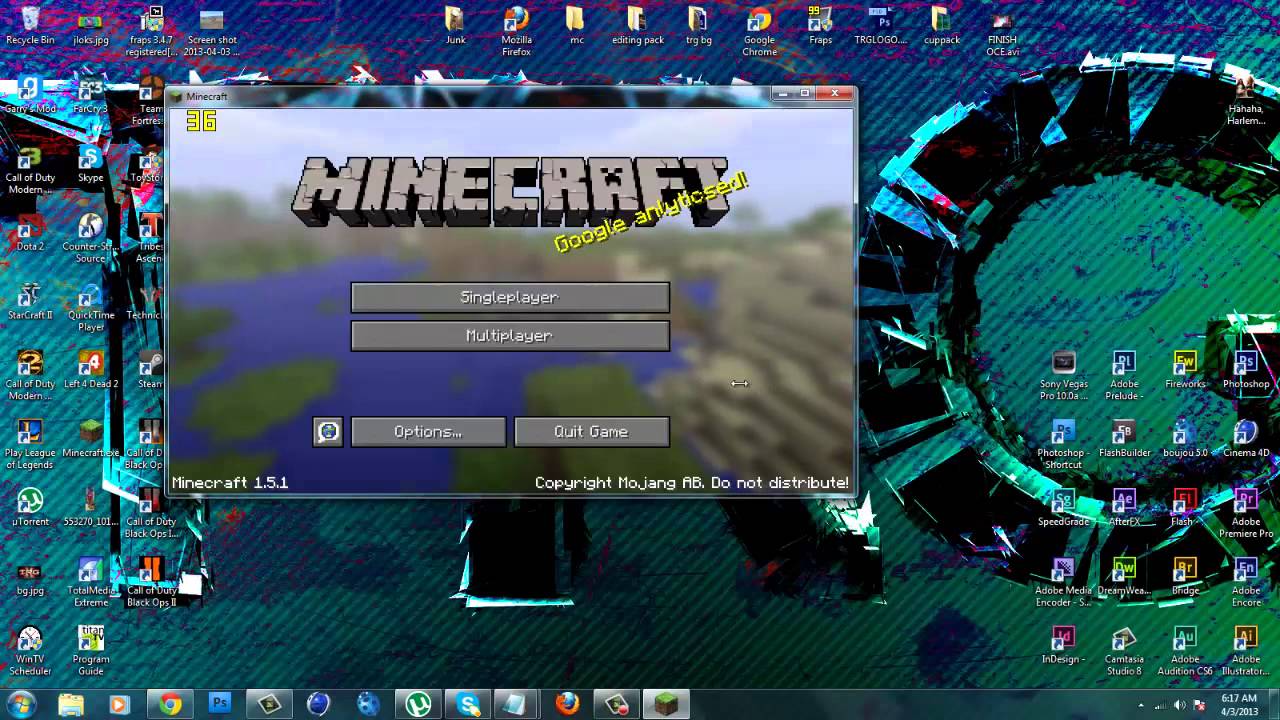Open the Multiplayer menu in Minecraft

(510, 336)
